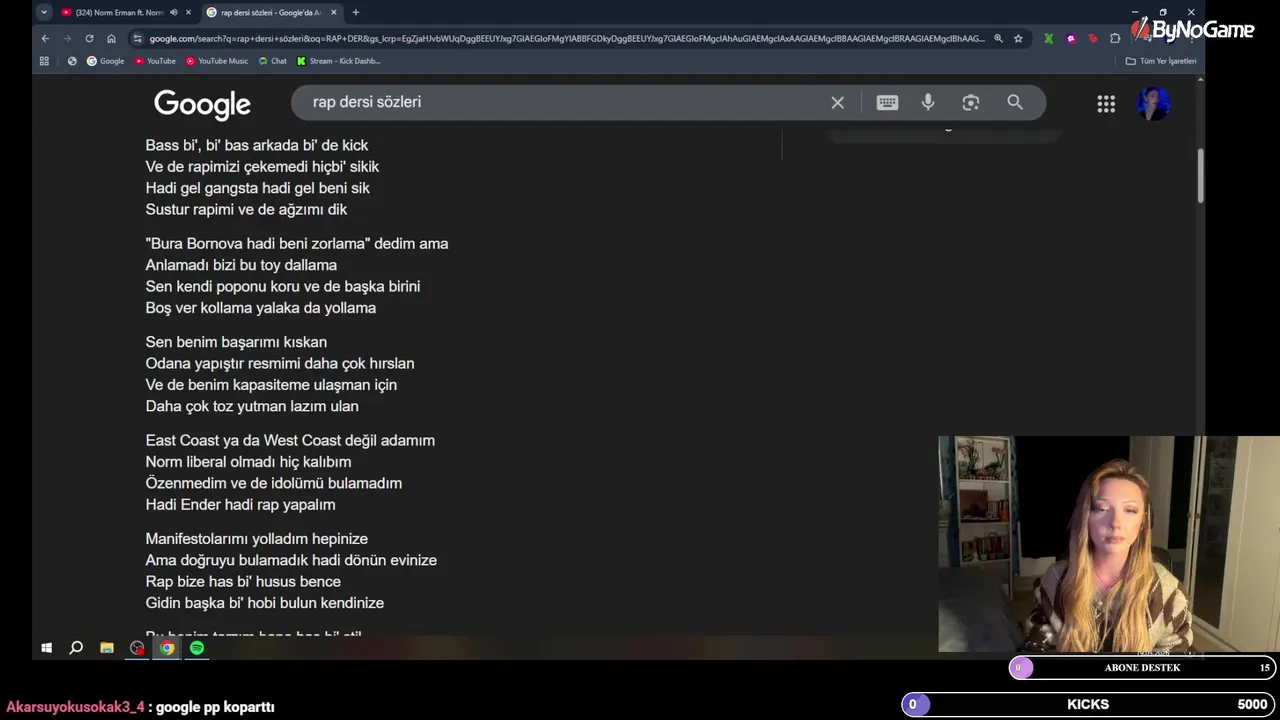Open the browser home page
The height and width of the screenshot is (720, 1280).
tap(111, 38)
